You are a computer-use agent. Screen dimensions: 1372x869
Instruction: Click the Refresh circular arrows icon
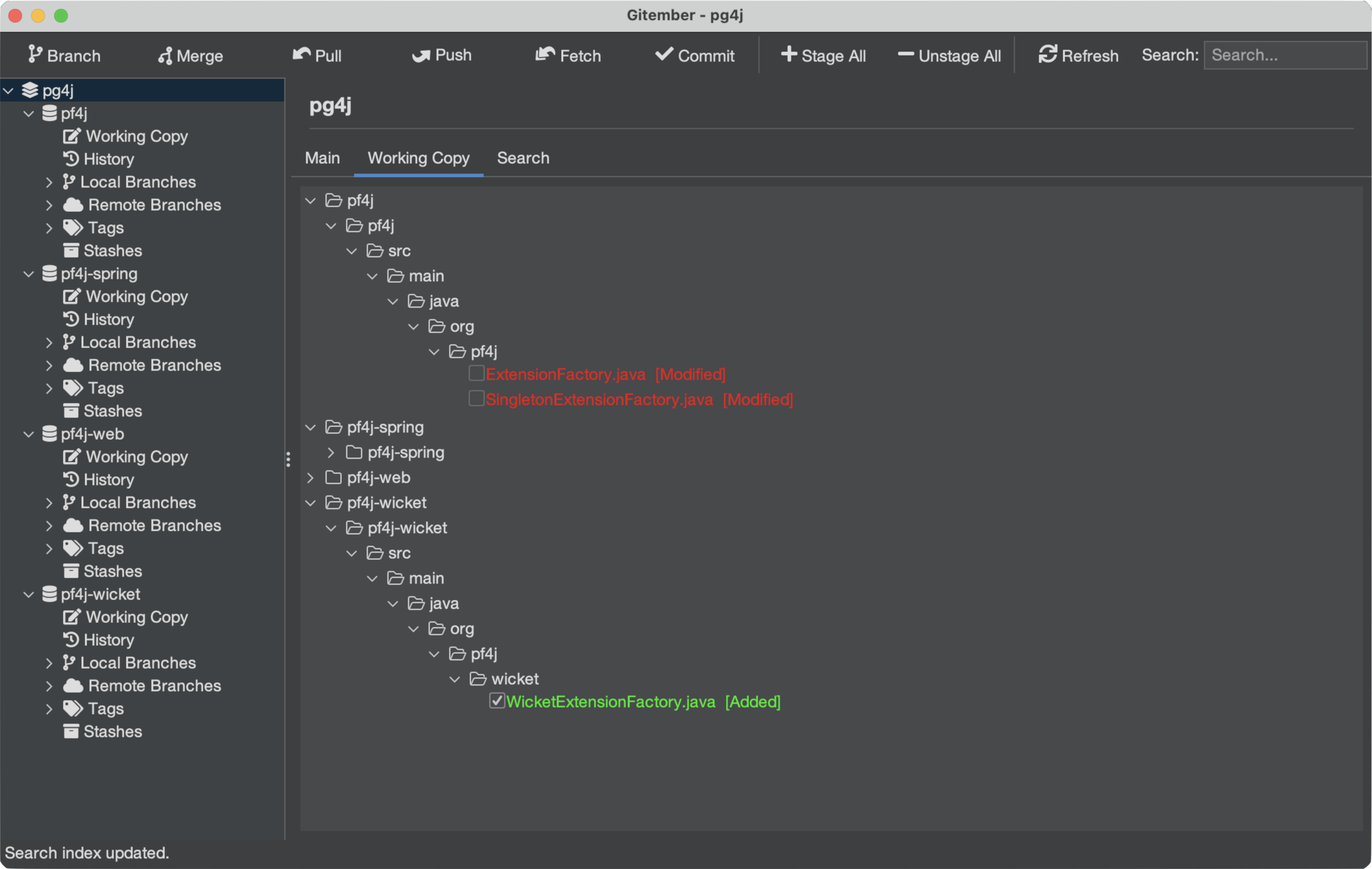1047,55
